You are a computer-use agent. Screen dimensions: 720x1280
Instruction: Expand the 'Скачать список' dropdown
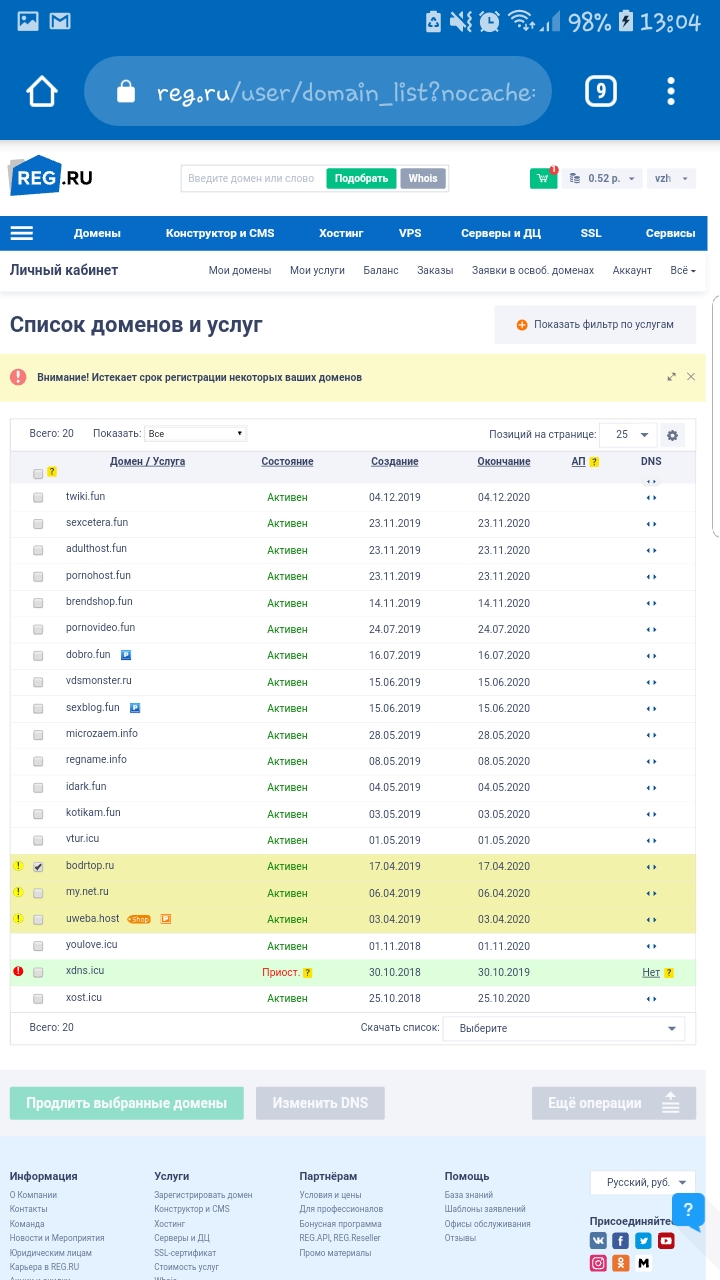click(x=564, y=1028)
